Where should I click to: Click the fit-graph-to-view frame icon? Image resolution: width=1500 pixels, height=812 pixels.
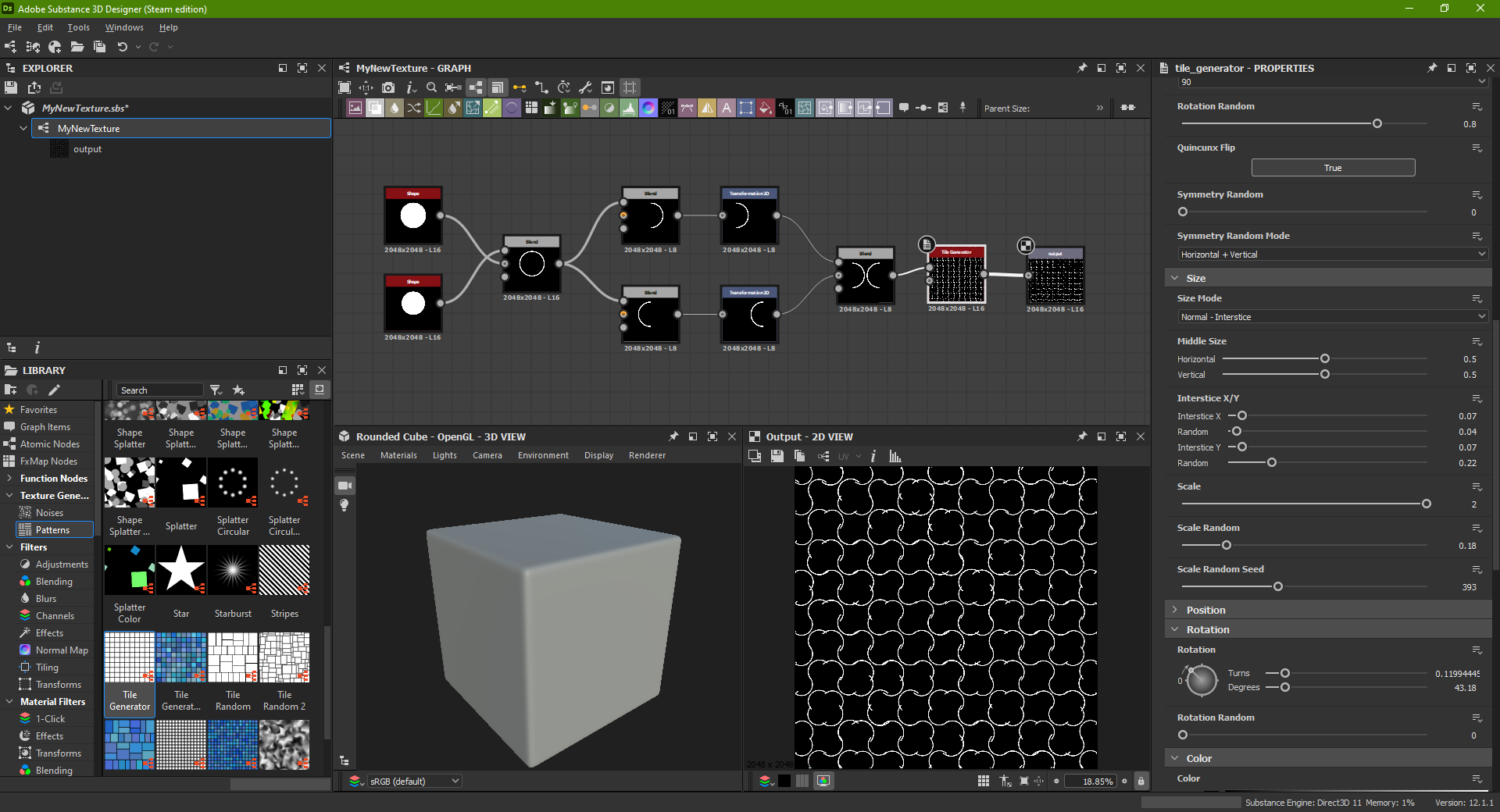[345, 87]
